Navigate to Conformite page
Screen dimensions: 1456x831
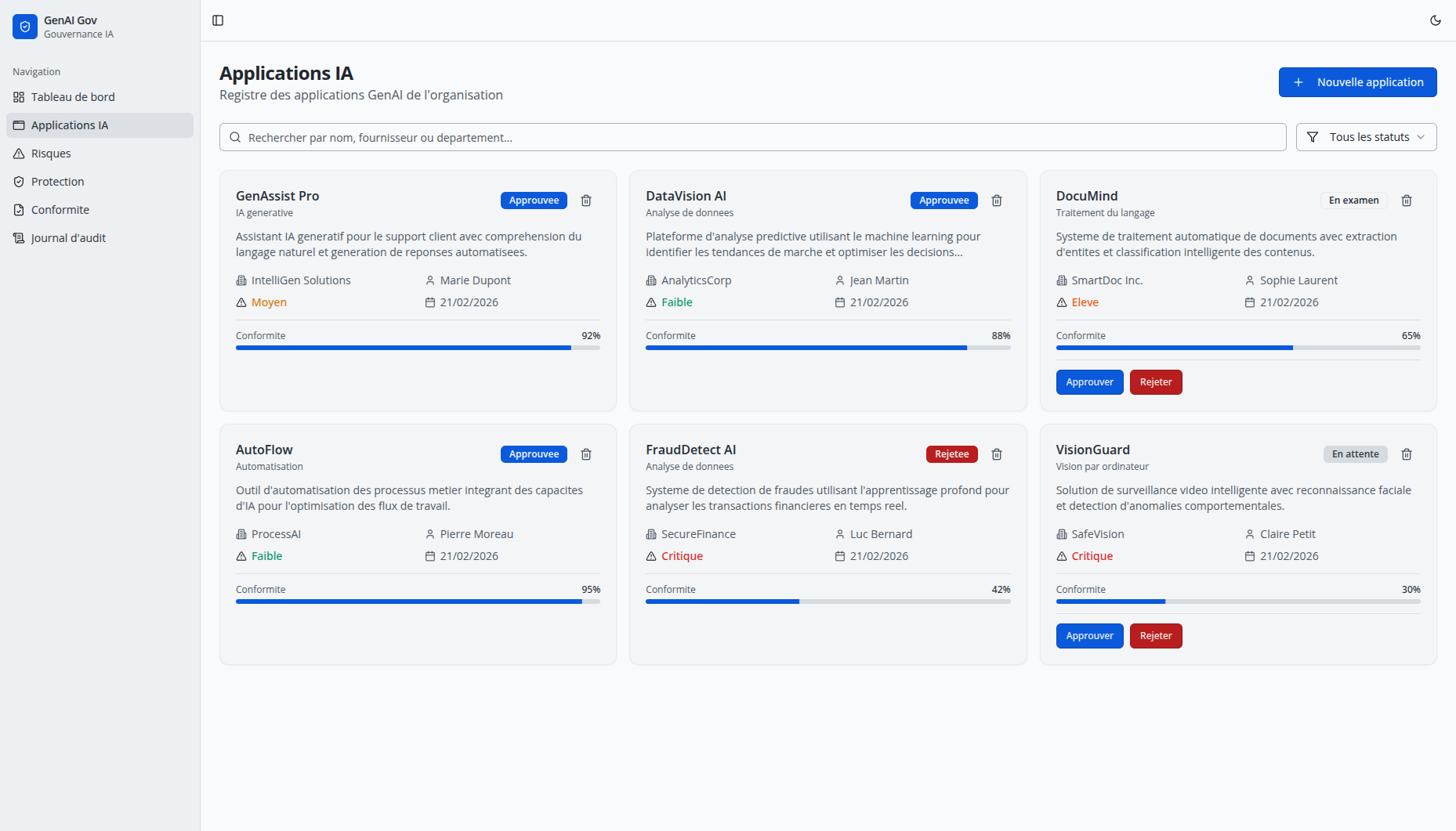click(x=60, y=210)
